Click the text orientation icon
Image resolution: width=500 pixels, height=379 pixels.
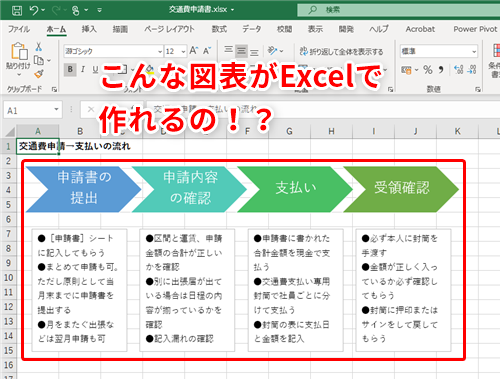(x=272, y=51)
